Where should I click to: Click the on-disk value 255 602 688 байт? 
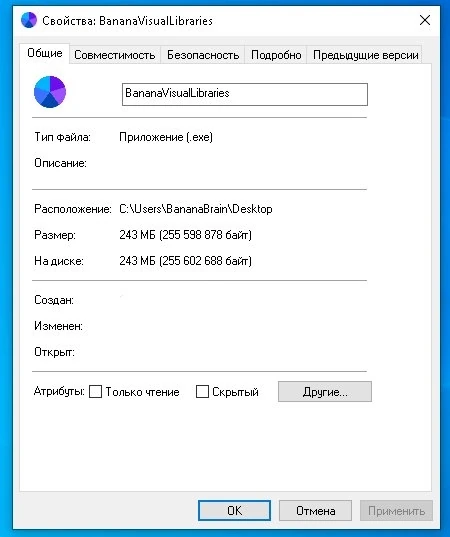click(205, 261)
